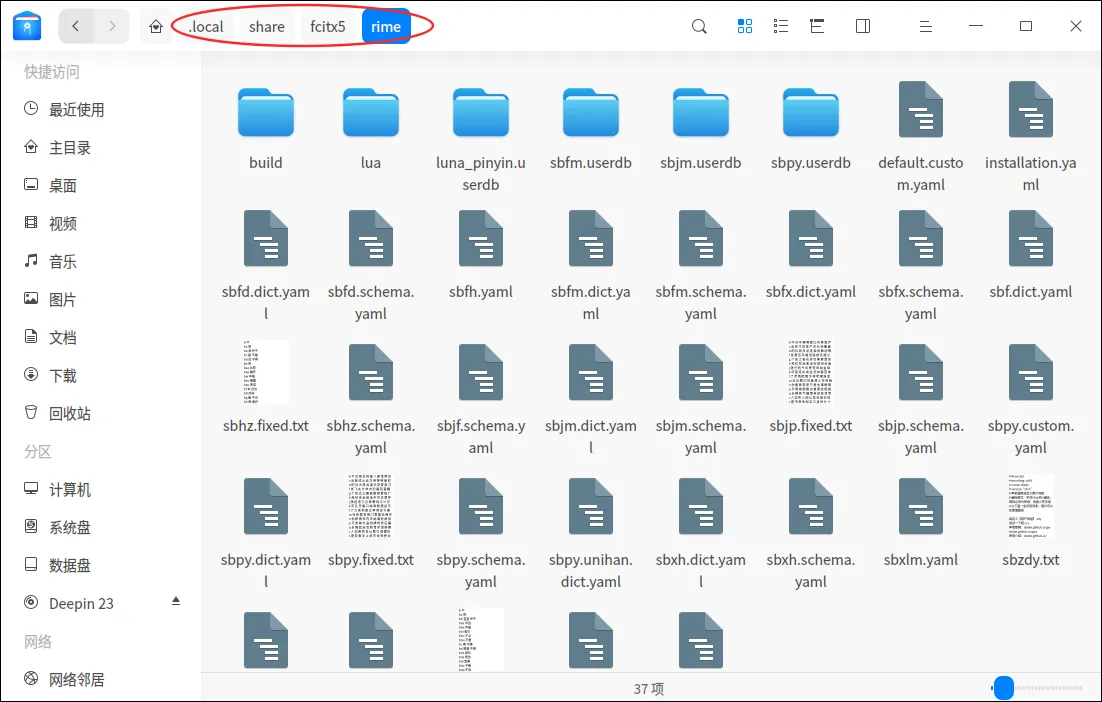The image size is (1102, 702).
Task: Open 最近使用 (Recent) in the sidebar
Action: (76, 109)
